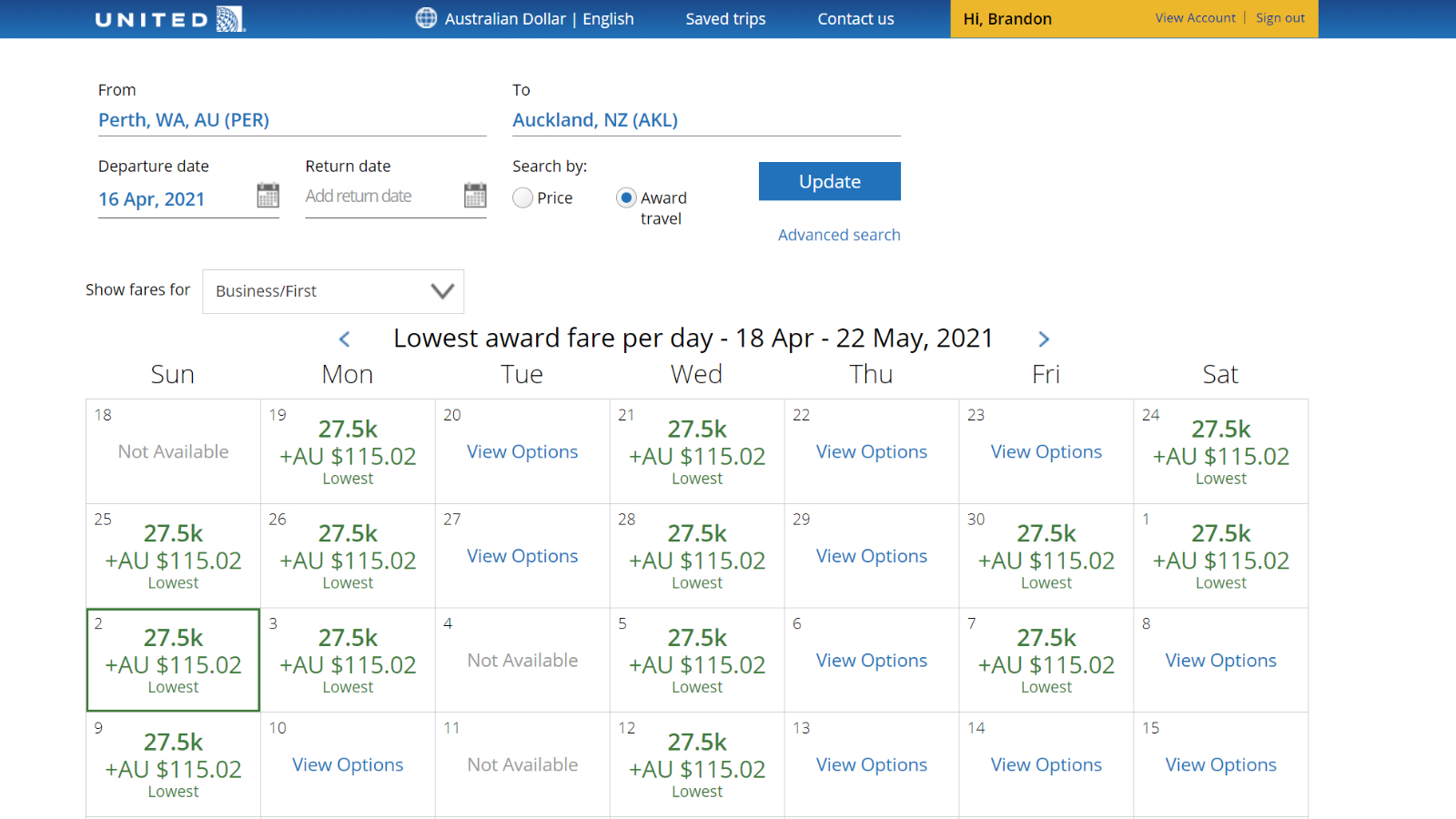1456x819 pixels.
Task: Open Contact us
Action: click(x=855, y=19)
